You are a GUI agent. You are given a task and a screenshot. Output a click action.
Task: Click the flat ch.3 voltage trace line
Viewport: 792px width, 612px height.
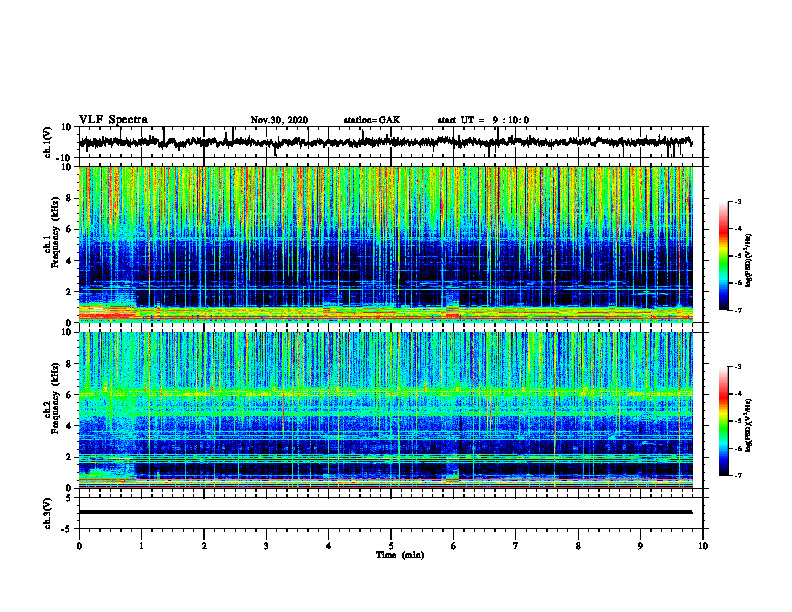click(385, 512)
